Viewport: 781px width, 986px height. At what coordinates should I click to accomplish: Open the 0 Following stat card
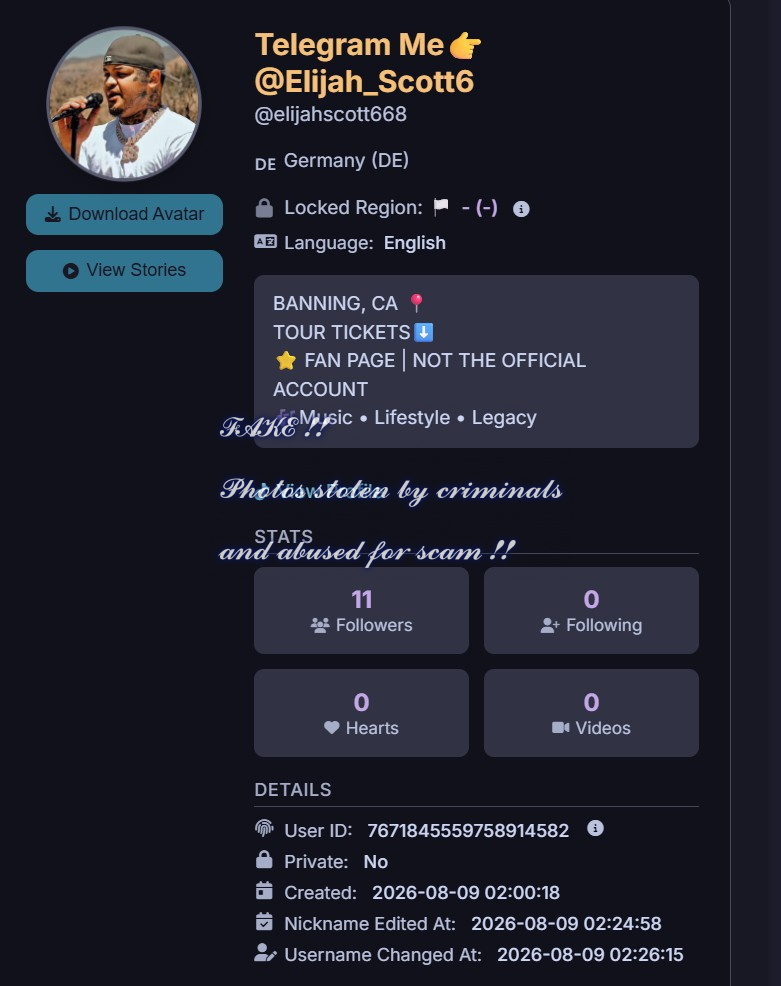(591, 610)
